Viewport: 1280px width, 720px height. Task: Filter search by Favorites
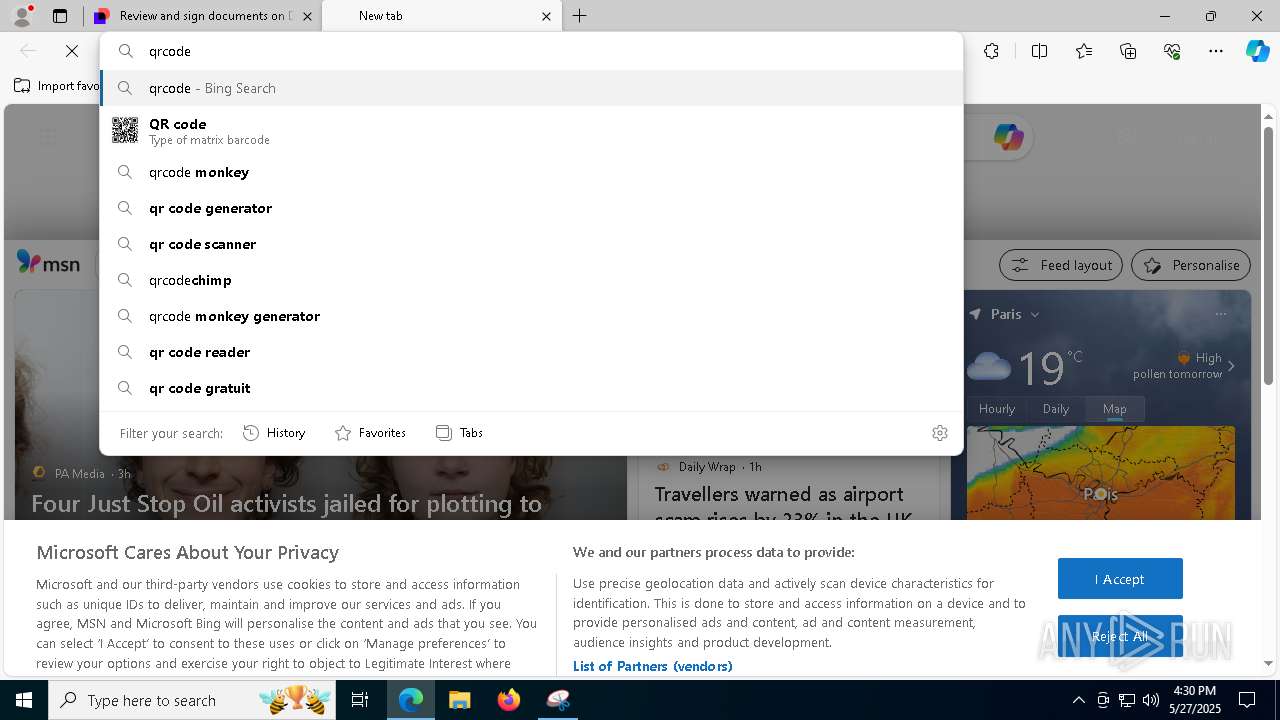pyautogui.click(x=370, y=433)
